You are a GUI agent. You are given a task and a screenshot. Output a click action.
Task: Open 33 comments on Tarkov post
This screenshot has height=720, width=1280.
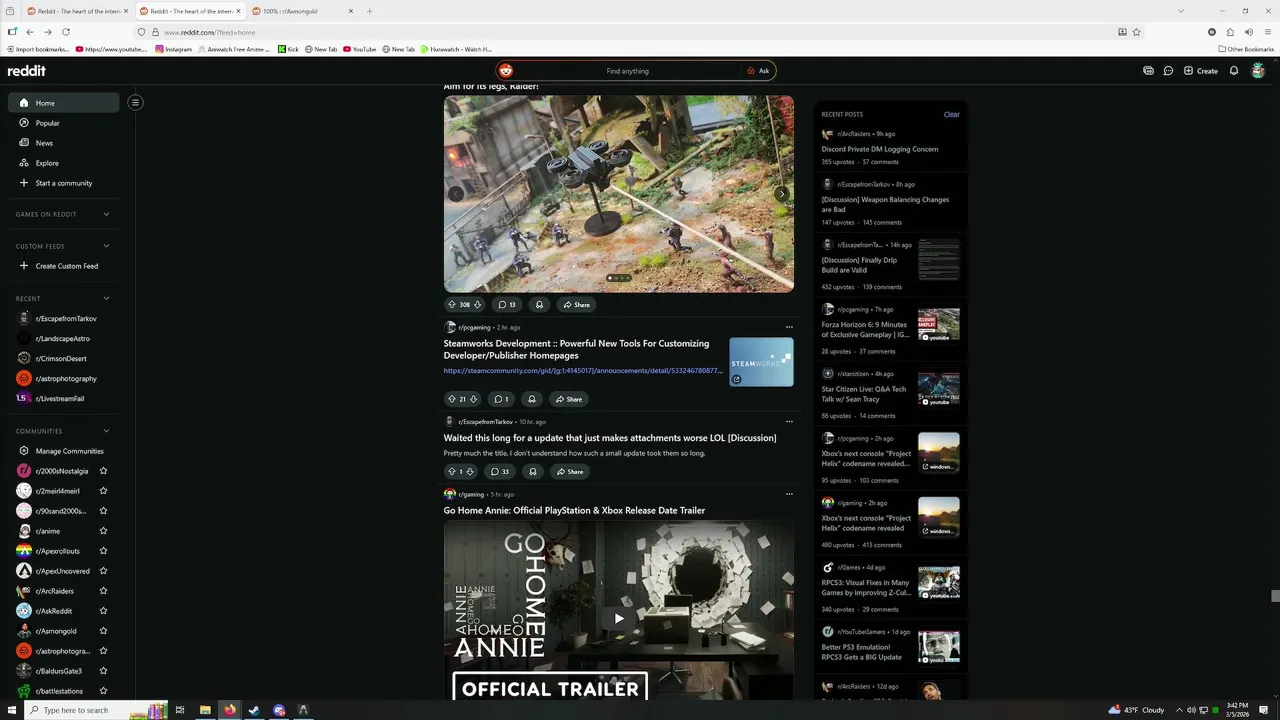click(x=500, y=471)
